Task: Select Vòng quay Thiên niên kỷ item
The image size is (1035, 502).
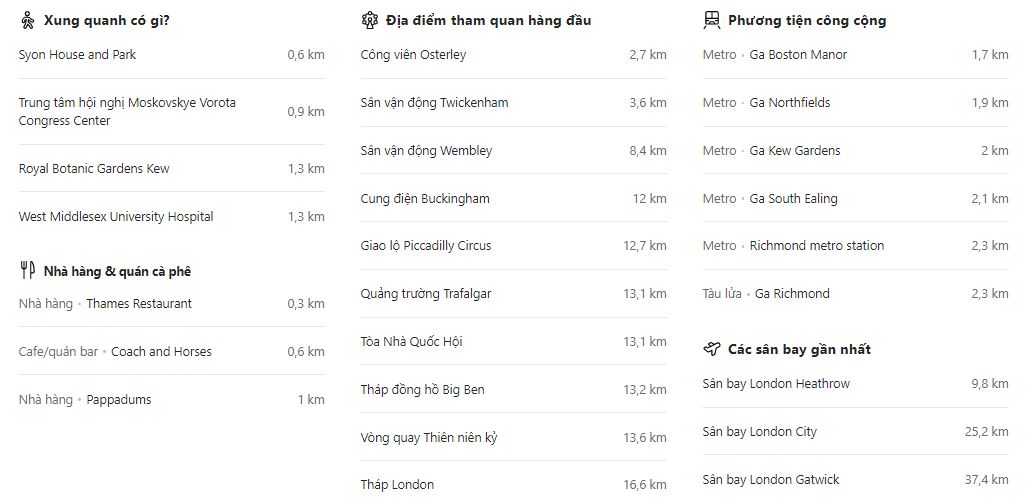Action: (x=514, y=437)
